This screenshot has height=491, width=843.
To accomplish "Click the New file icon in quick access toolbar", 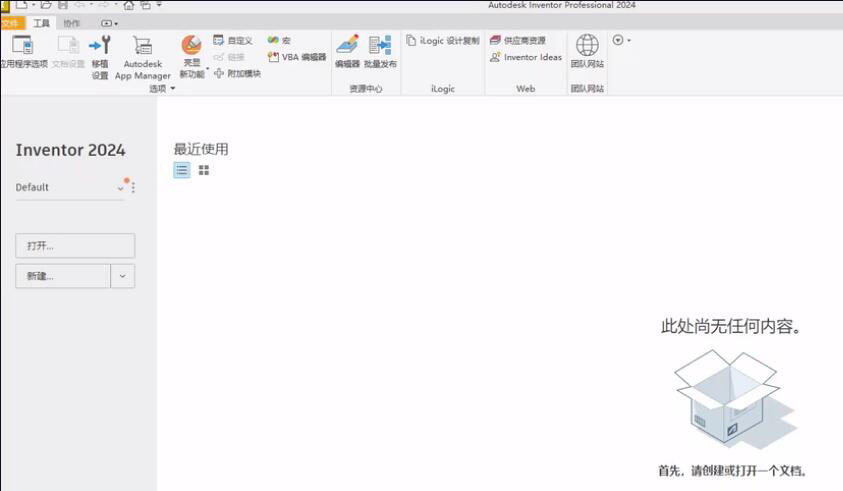I will click(22, 5).
